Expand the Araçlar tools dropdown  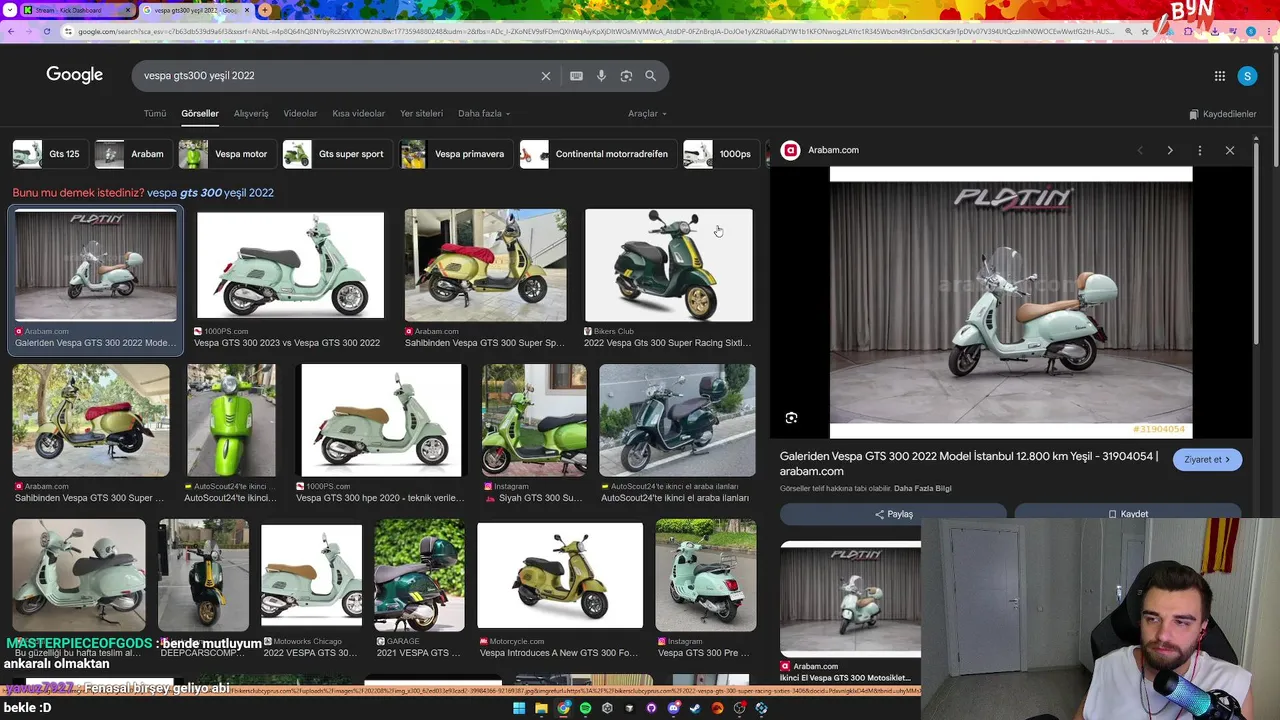pos(647,113)
